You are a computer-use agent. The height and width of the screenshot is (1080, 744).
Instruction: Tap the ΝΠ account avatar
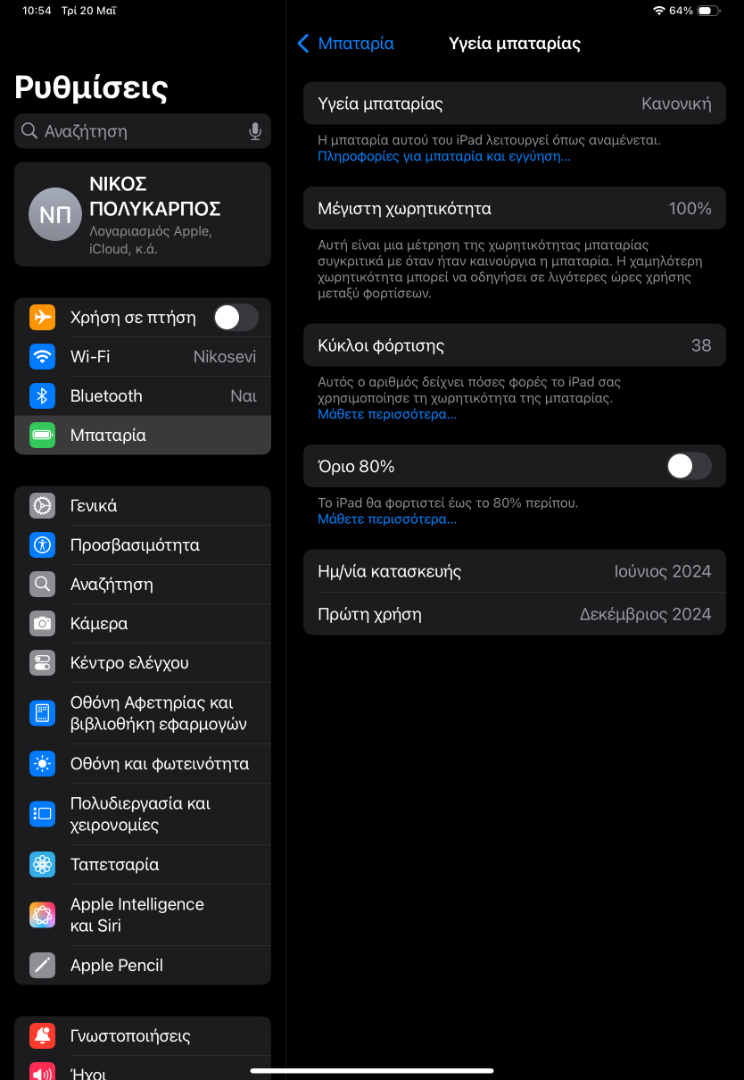[55, 214]
